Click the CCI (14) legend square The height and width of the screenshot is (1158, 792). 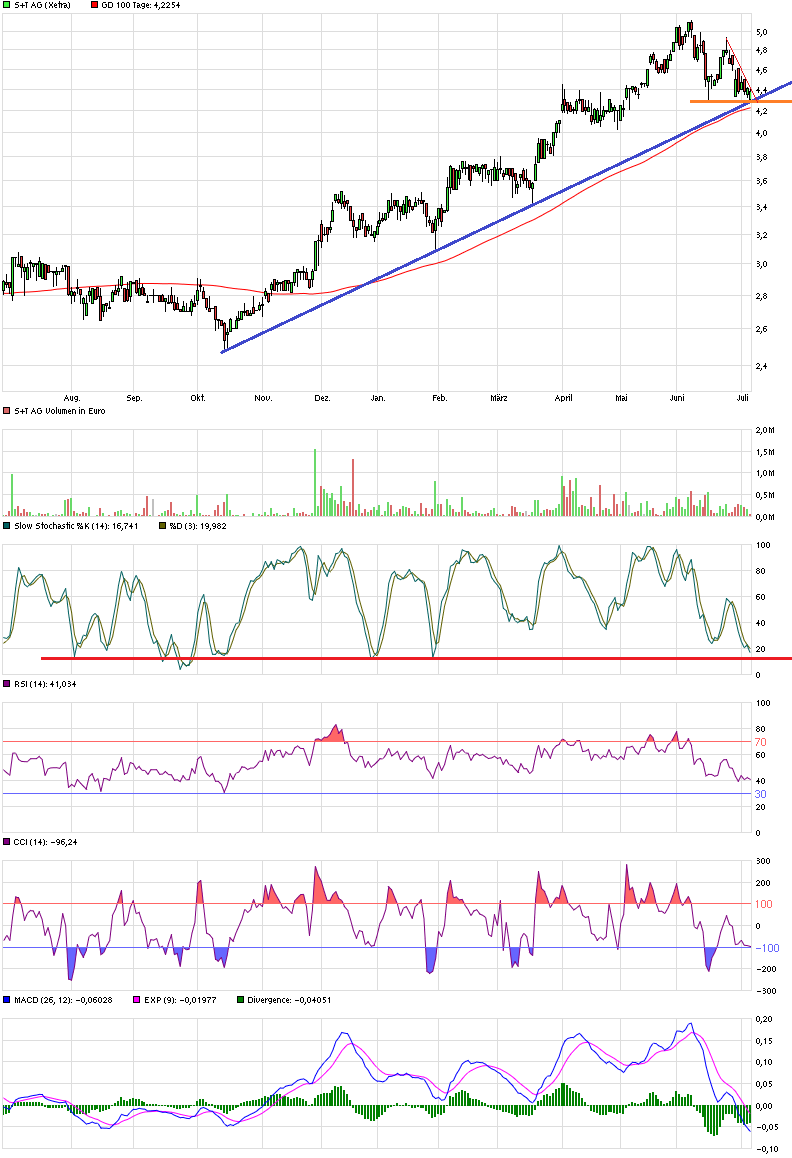6,842
